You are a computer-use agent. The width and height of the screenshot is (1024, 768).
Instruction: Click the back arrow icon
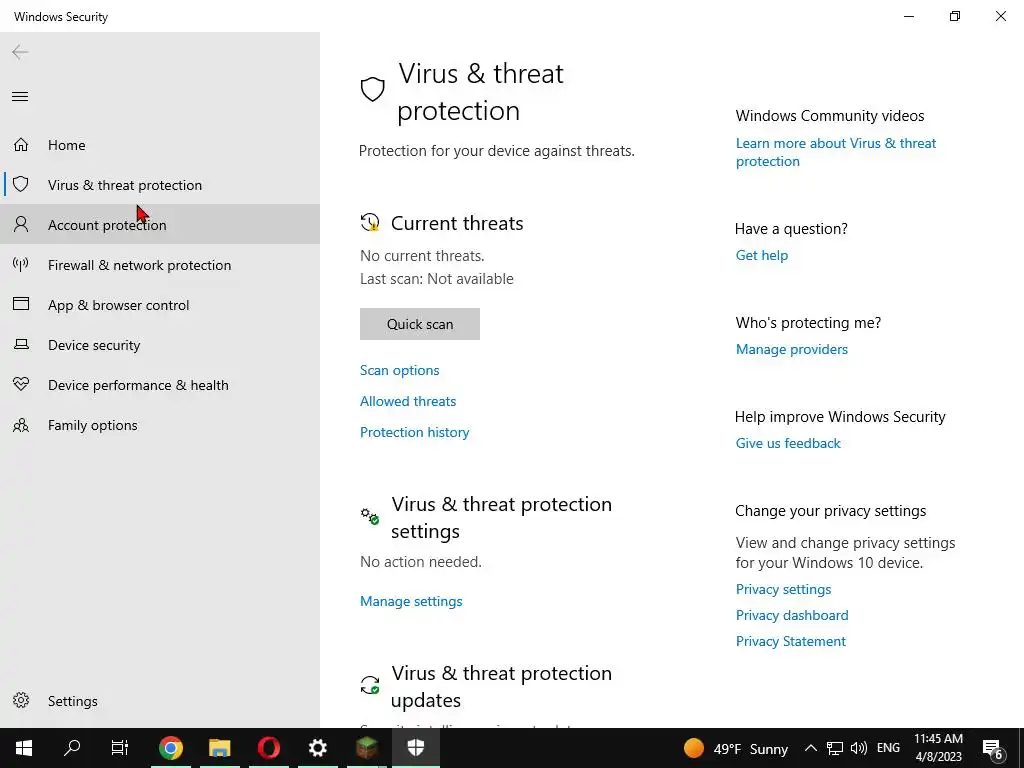click(20, 52)
